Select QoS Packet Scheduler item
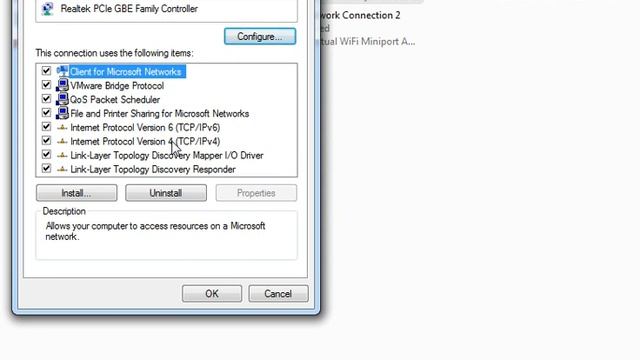 (x=115, y=100)
